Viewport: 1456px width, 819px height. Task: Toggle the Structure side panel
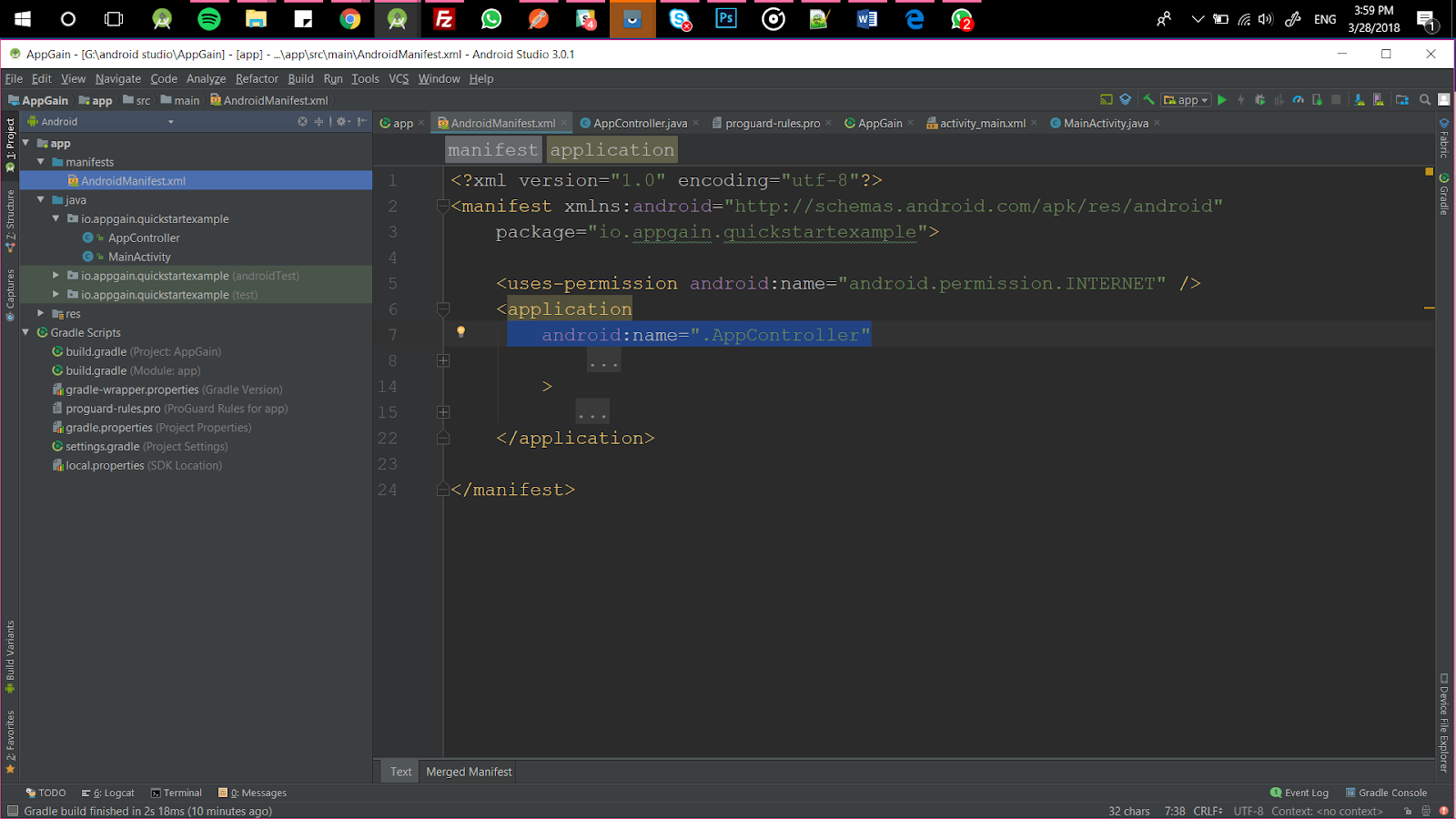(10, 218)
